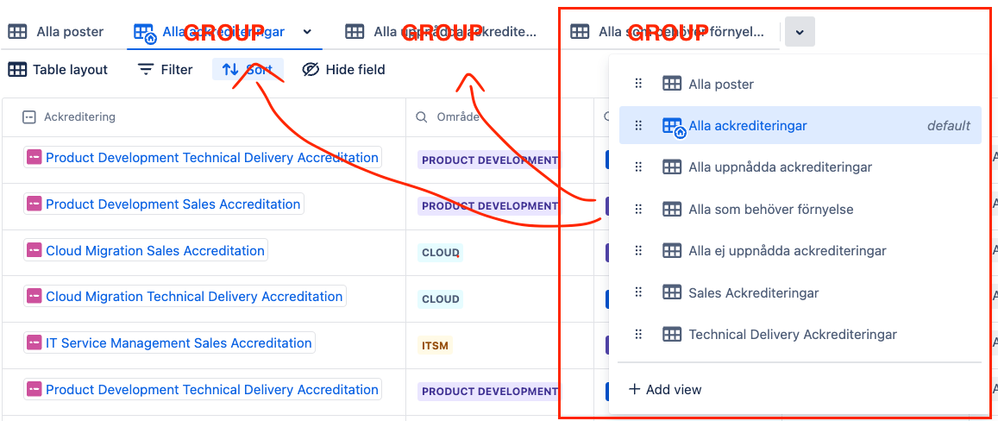Select Sales Ackrediteringar view

point(800,293)
